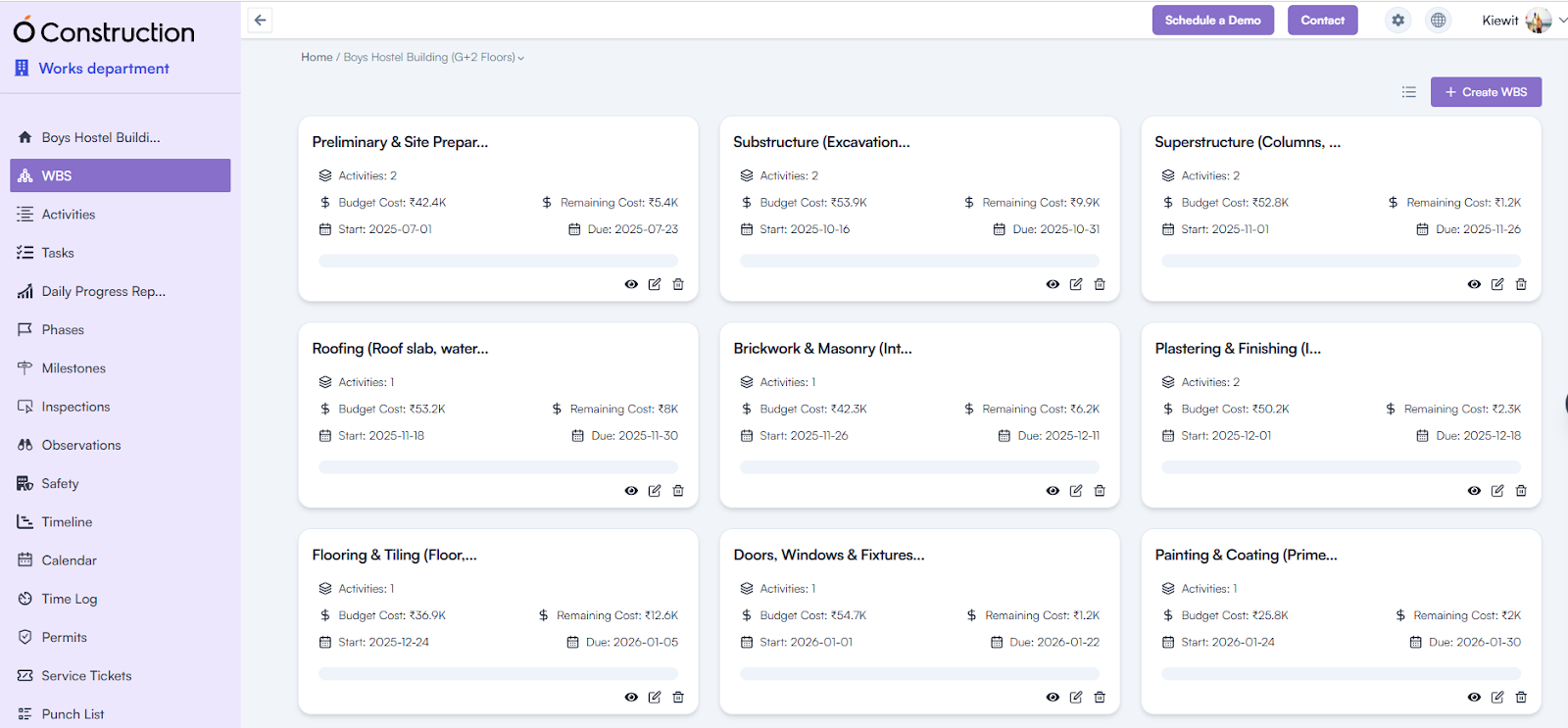The image size is (1568, 728).
Task: Show Doors, Windows & Fixtures details eye
Action: pyautogui.click(x=1053, y=698)
